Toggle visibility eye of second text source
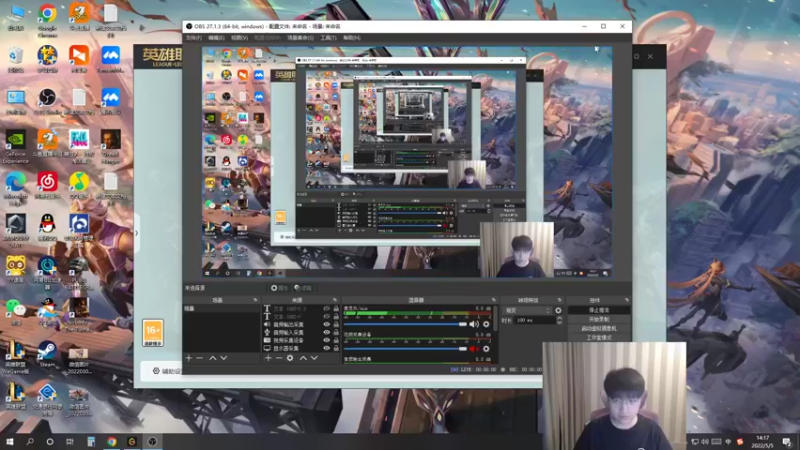Screen dimensions: 800x450 (327, 316)
